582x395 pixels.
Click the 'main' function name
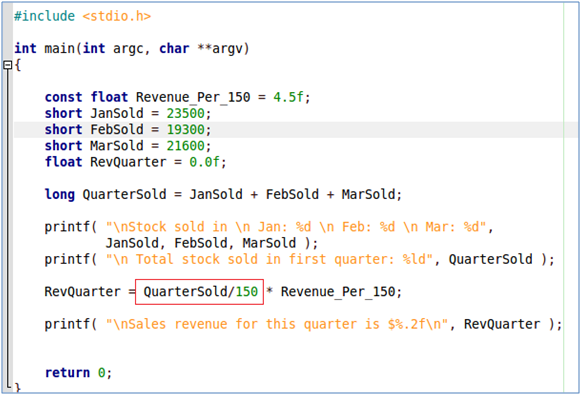(x=60, y=49)
